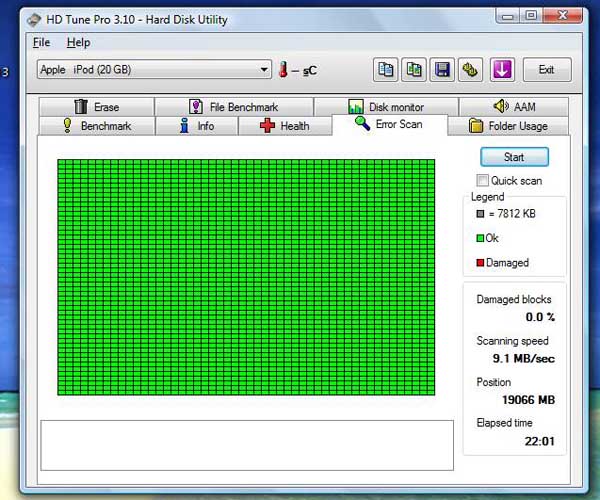The image size is (600, 500).
Task: Open the AAM speaker tab
Action: pyautogui.click(x=513, y=107)
